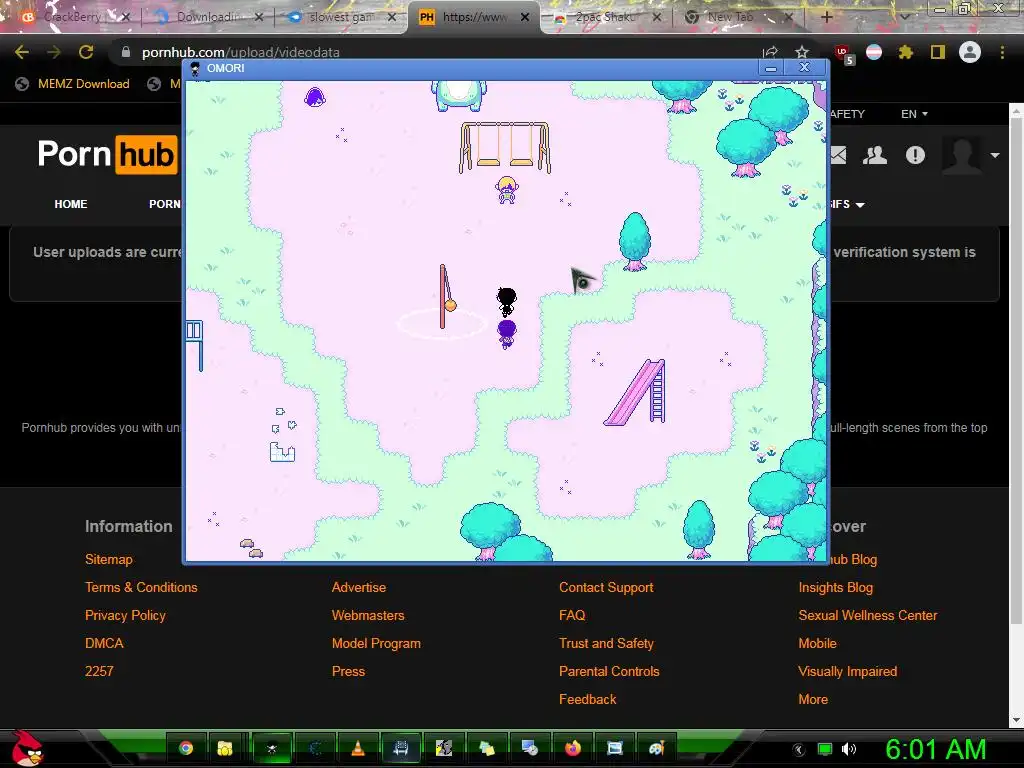The image size is (1024, 768).
Task: Open More footer link
Action: coord(813,699)
